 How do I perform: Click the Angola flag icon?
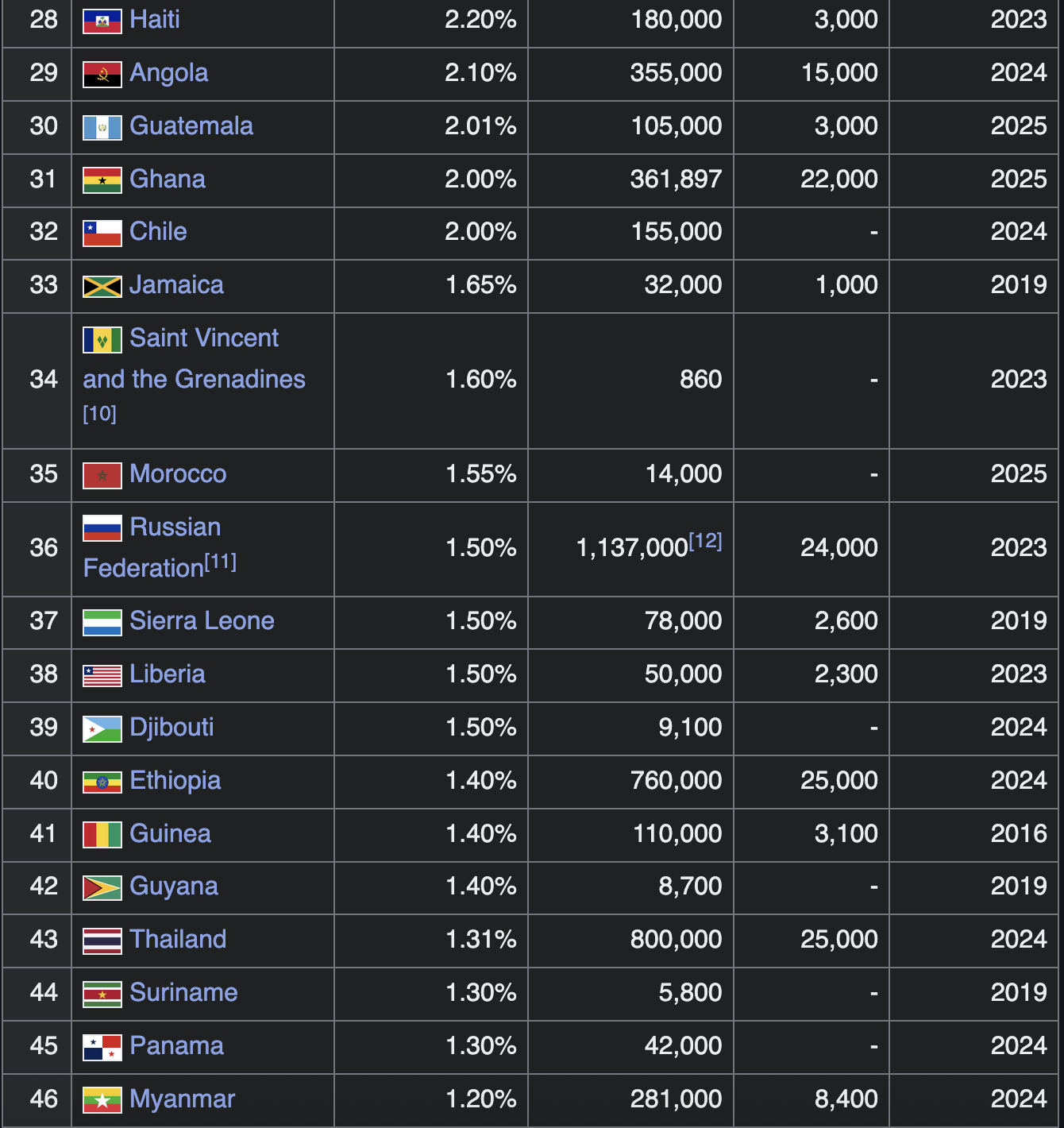tap(102, 74)
